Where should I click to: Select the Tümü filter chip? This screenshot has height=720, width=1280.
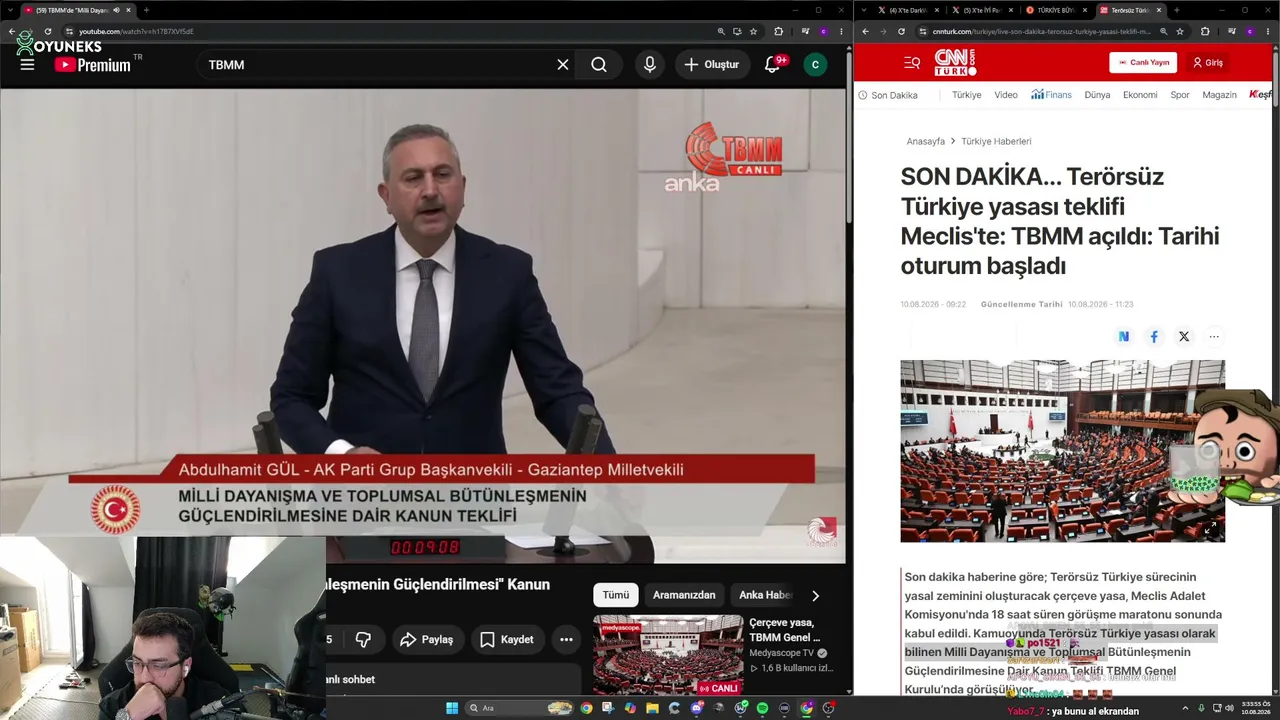tap(616, 595)
